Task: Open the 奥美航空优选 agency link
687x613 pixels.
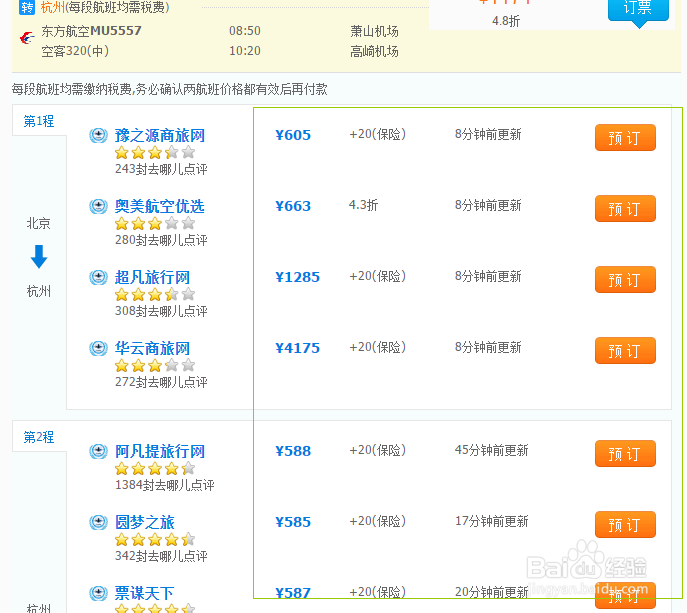Action: pos(159,206)
